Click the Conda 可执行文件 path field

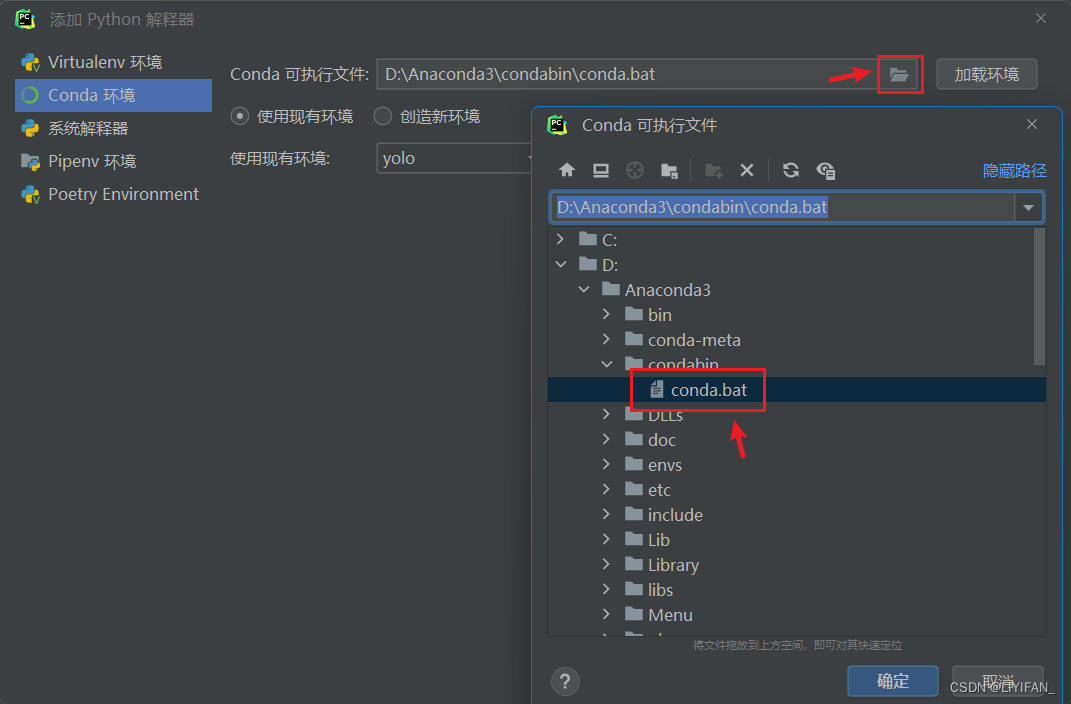pyautogui.click(x=626, y=74)
